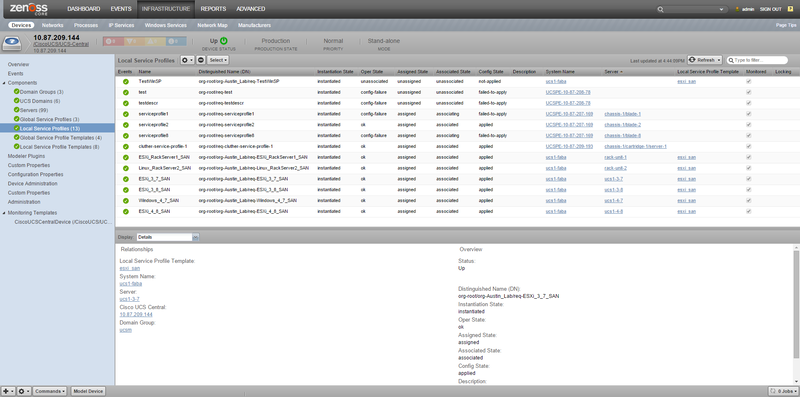The height and width of the screenshot is (397, 800).
Task: Collapse the Monitoring Templates tree node
Action: [5, 213]
